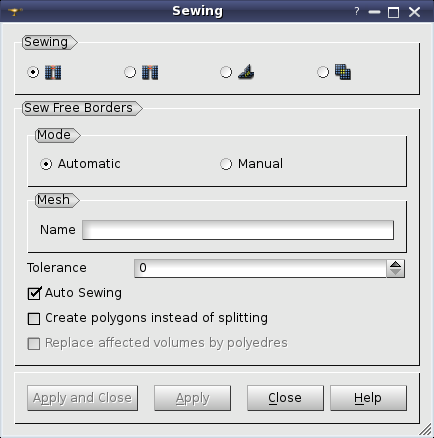
Task: Click the Sew Side Elements icon
Action: point(343,72)
